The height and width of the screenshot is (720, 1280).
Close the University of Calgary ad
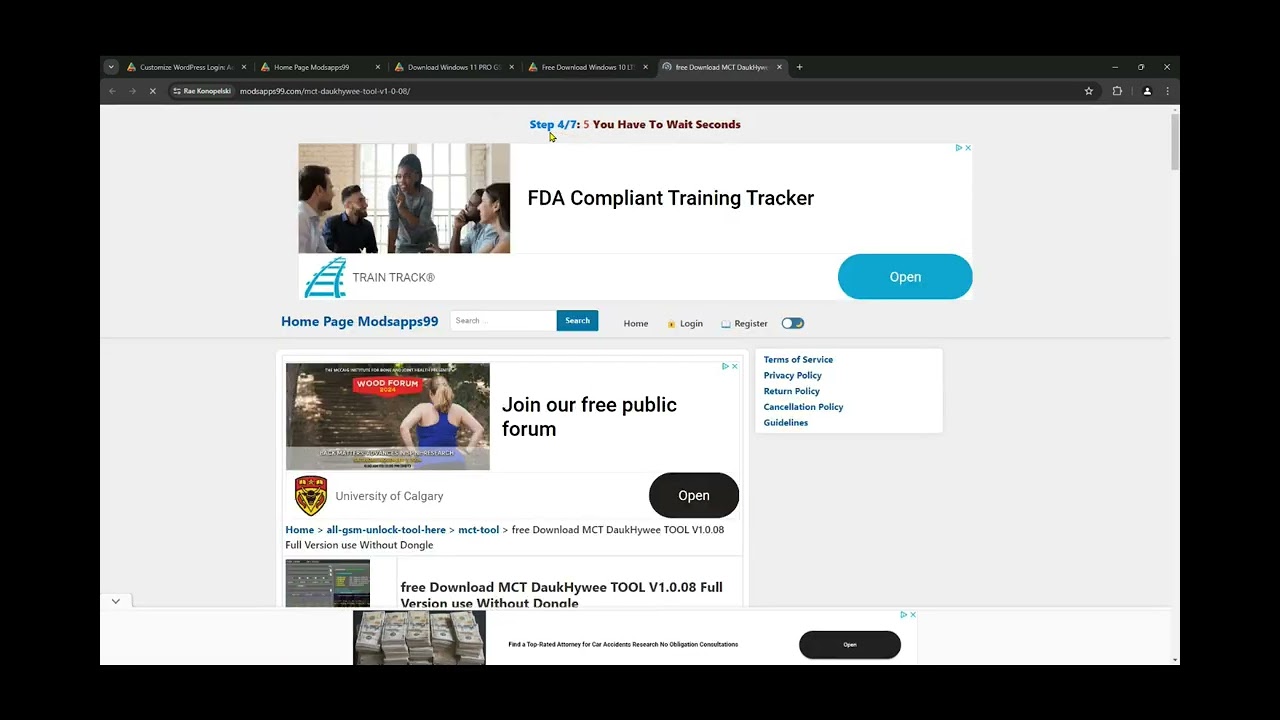[734, 366]
